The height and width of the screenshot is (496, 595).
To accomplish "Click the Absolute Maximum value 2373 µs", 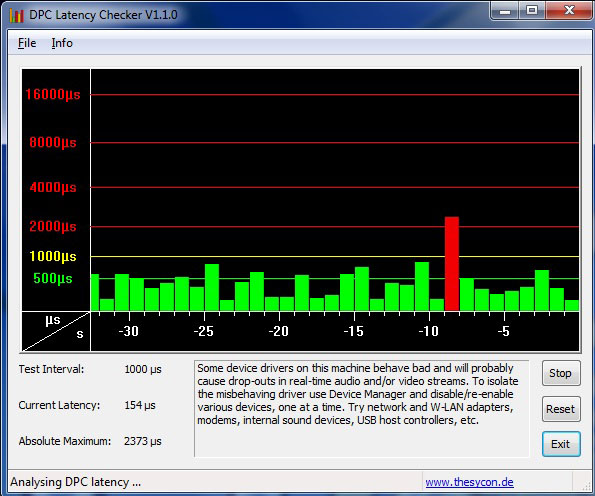I will [x=143, y=441].
